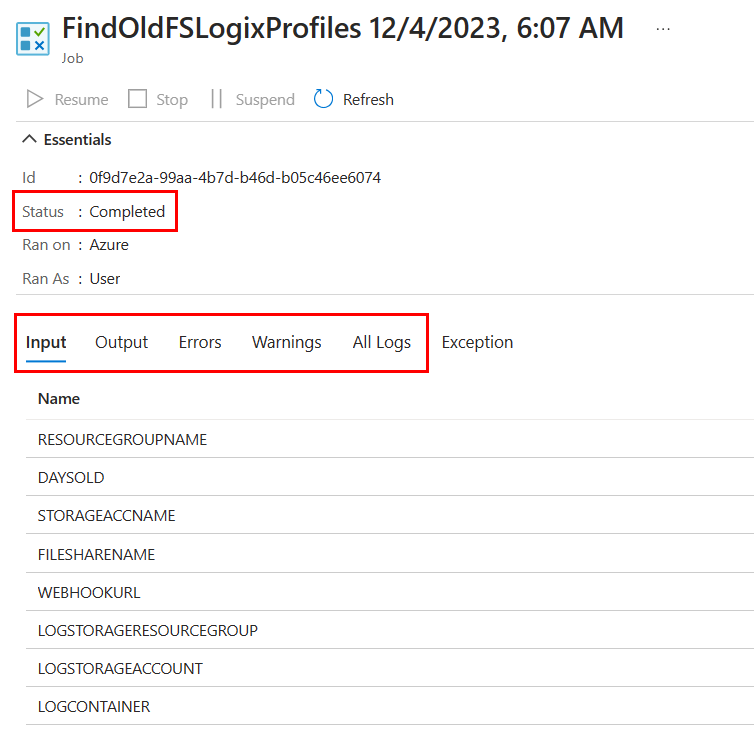
Task: Click the job Id value text
Action: (x=234, y=178)
